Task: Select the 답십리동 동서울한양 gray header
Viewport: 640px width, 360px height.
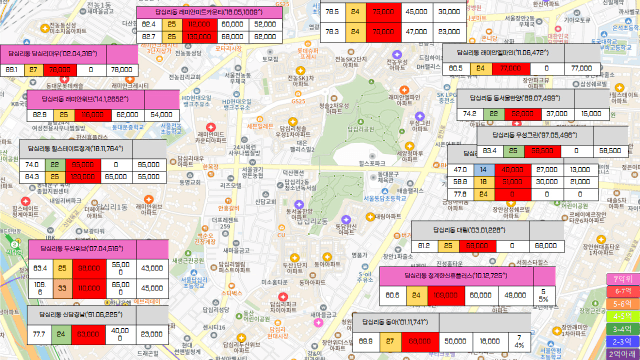Action: (515, 98)
